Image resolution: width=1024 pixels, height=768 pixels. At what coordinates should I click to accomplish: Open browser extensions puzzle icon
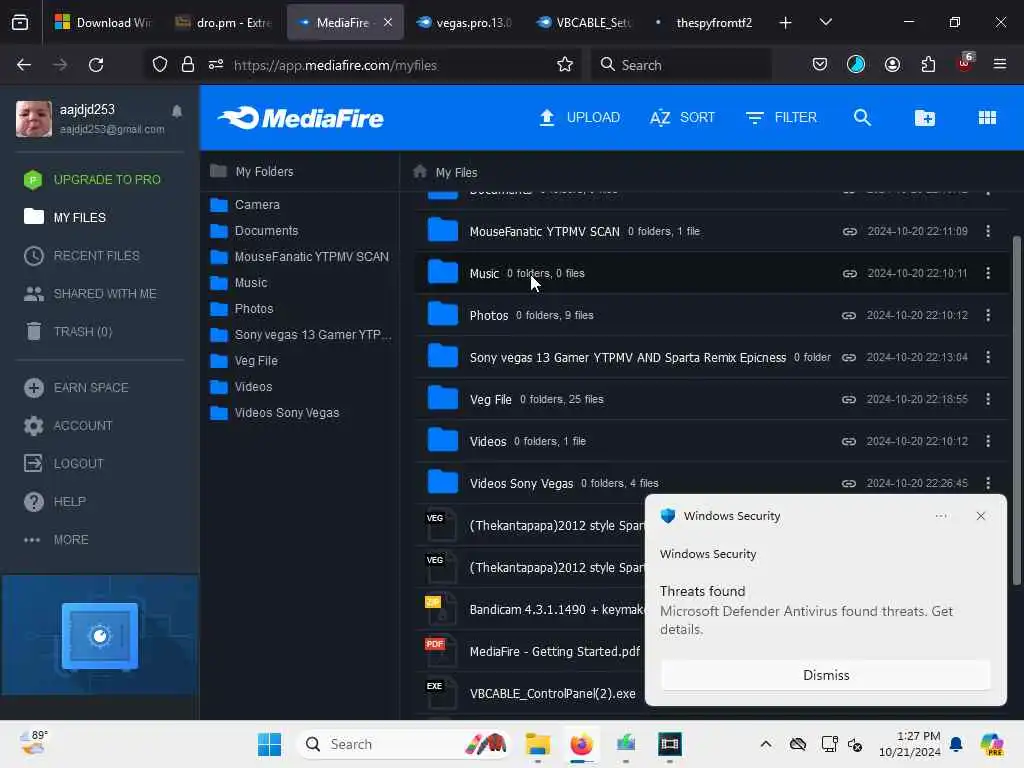pyautogui.click(x=928, y=65)
